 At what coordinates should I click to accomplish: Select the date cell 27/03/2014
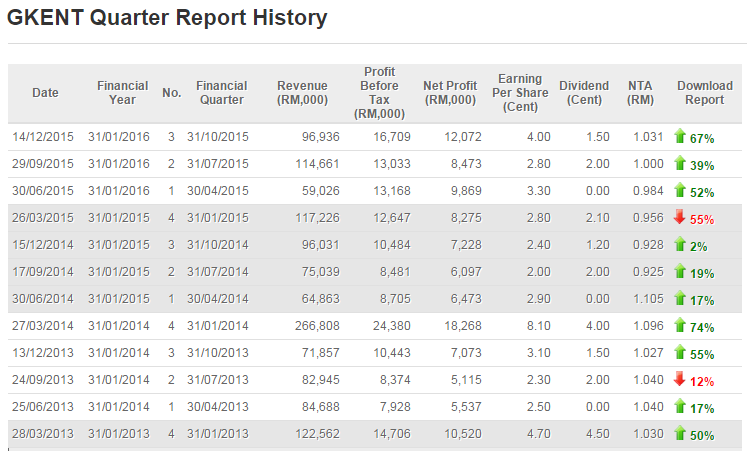point(43,326)
